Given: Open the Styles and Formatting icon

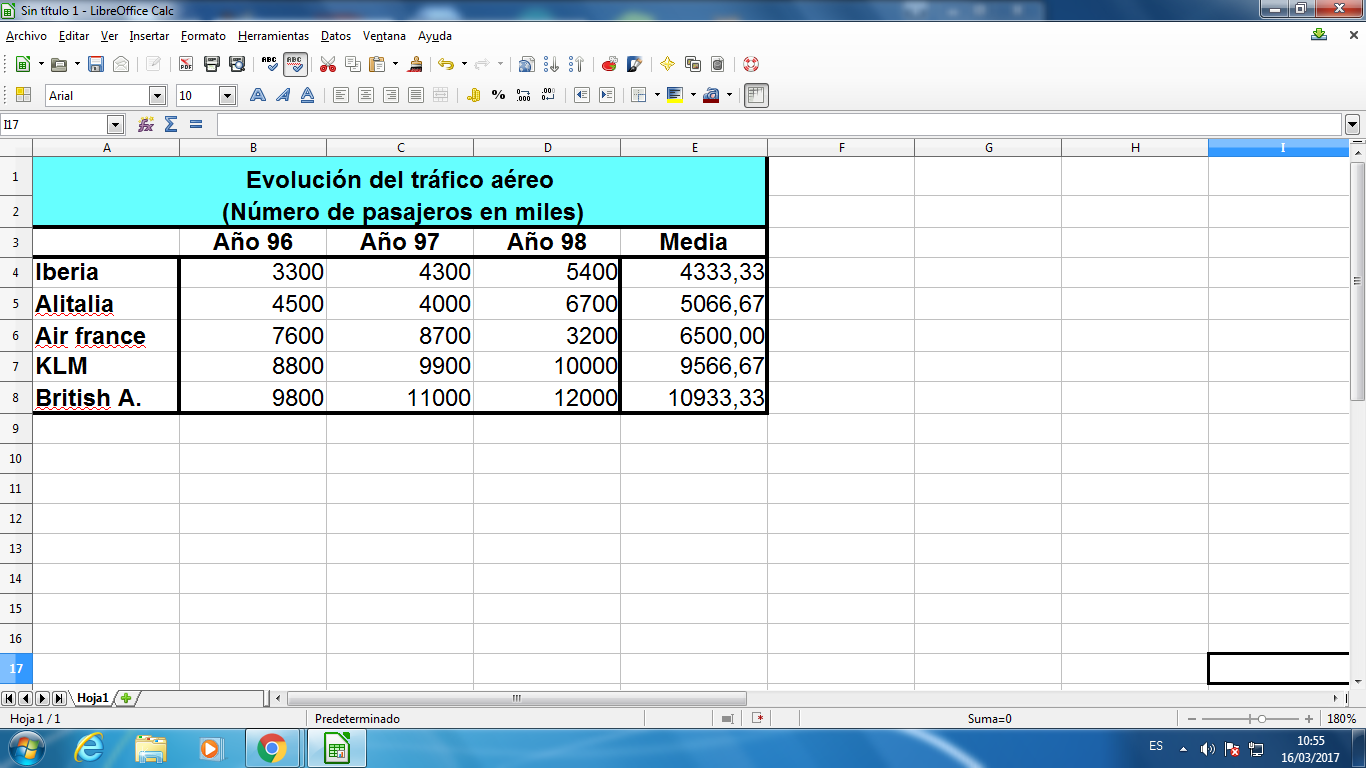Looking at the screenshot, I should coord(24,95).
